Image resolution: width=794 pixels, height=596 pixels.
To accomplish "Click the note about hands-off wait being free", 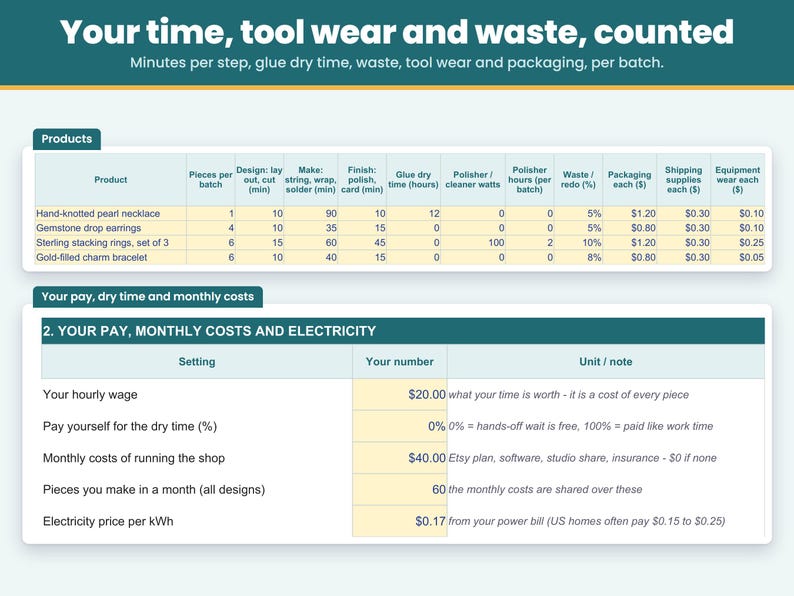I will [580, 426].
